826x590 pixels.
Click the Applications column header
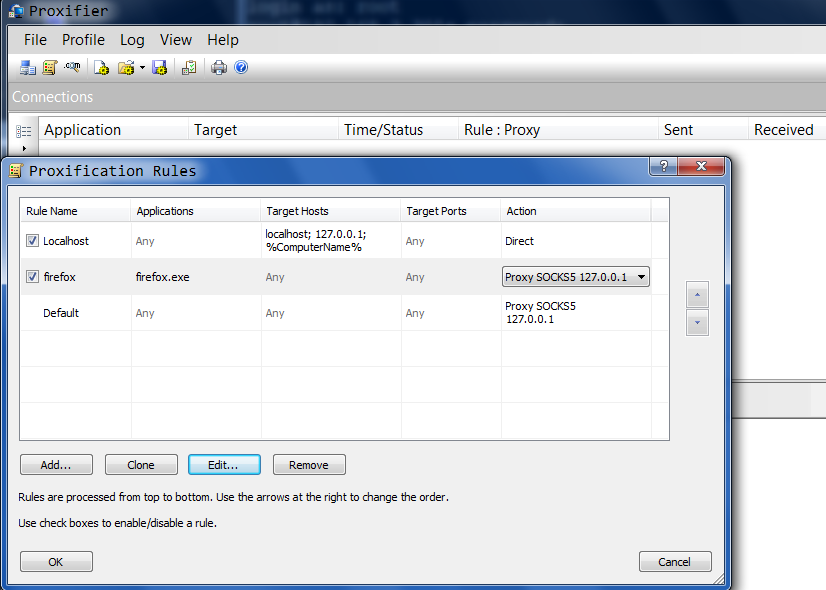195,211
